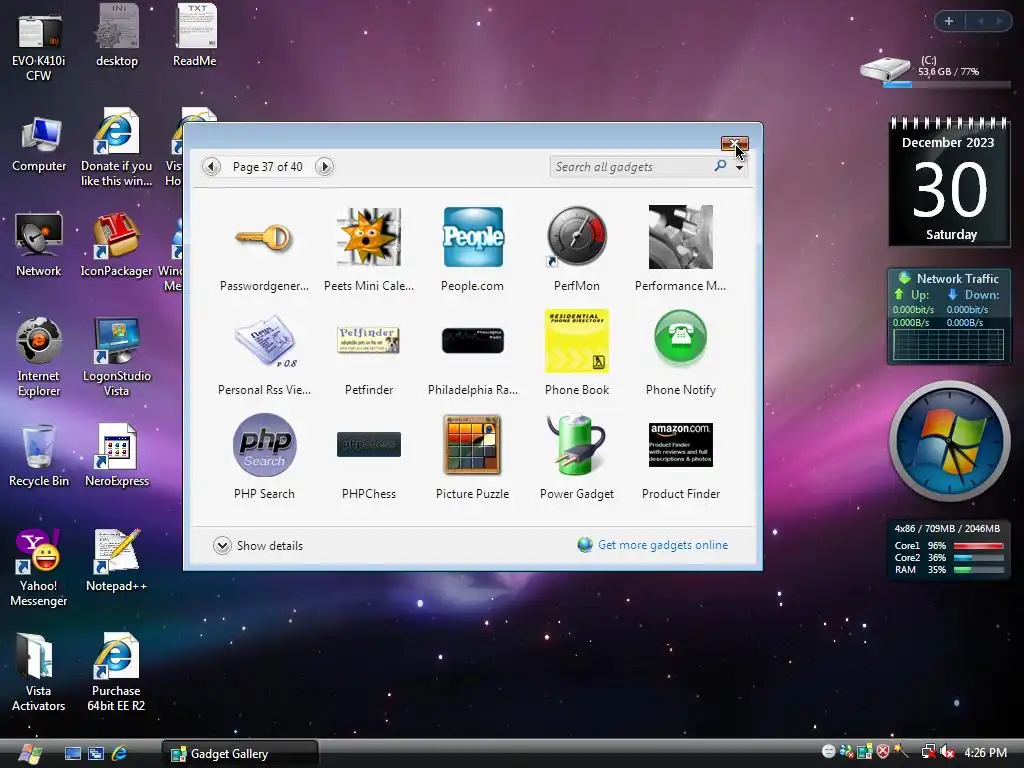Open the search filter dropdown arrow
The width and height of the screenshot is (1024, 768).
click(739, 168)
